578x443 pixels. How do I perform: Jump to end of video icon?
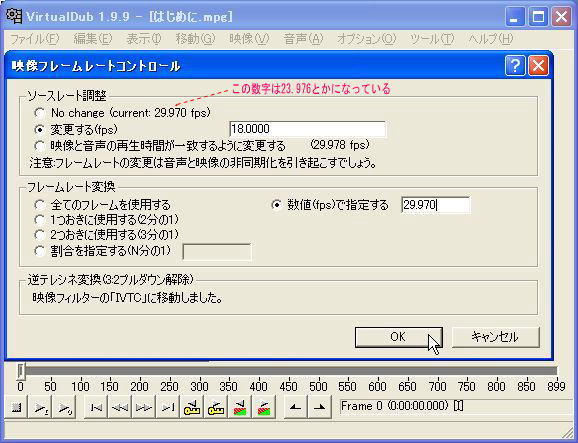pyautogui.click(x=168, y=407)
